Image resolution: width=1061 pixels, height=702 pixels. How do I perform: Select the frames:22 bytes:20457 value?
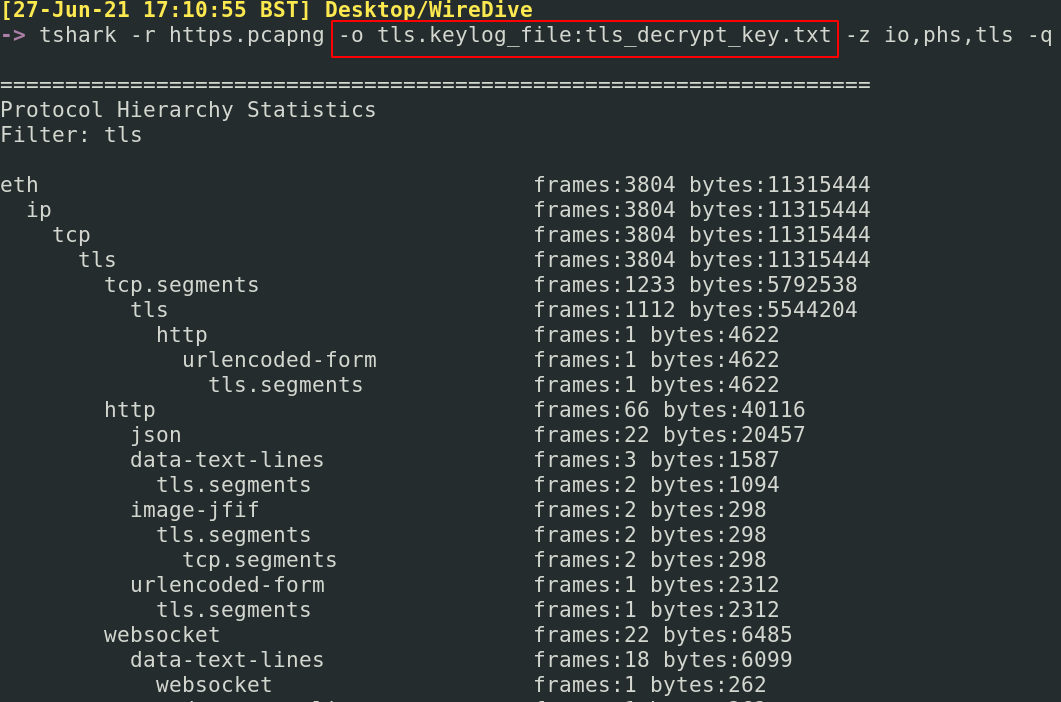tap(669, 435)
